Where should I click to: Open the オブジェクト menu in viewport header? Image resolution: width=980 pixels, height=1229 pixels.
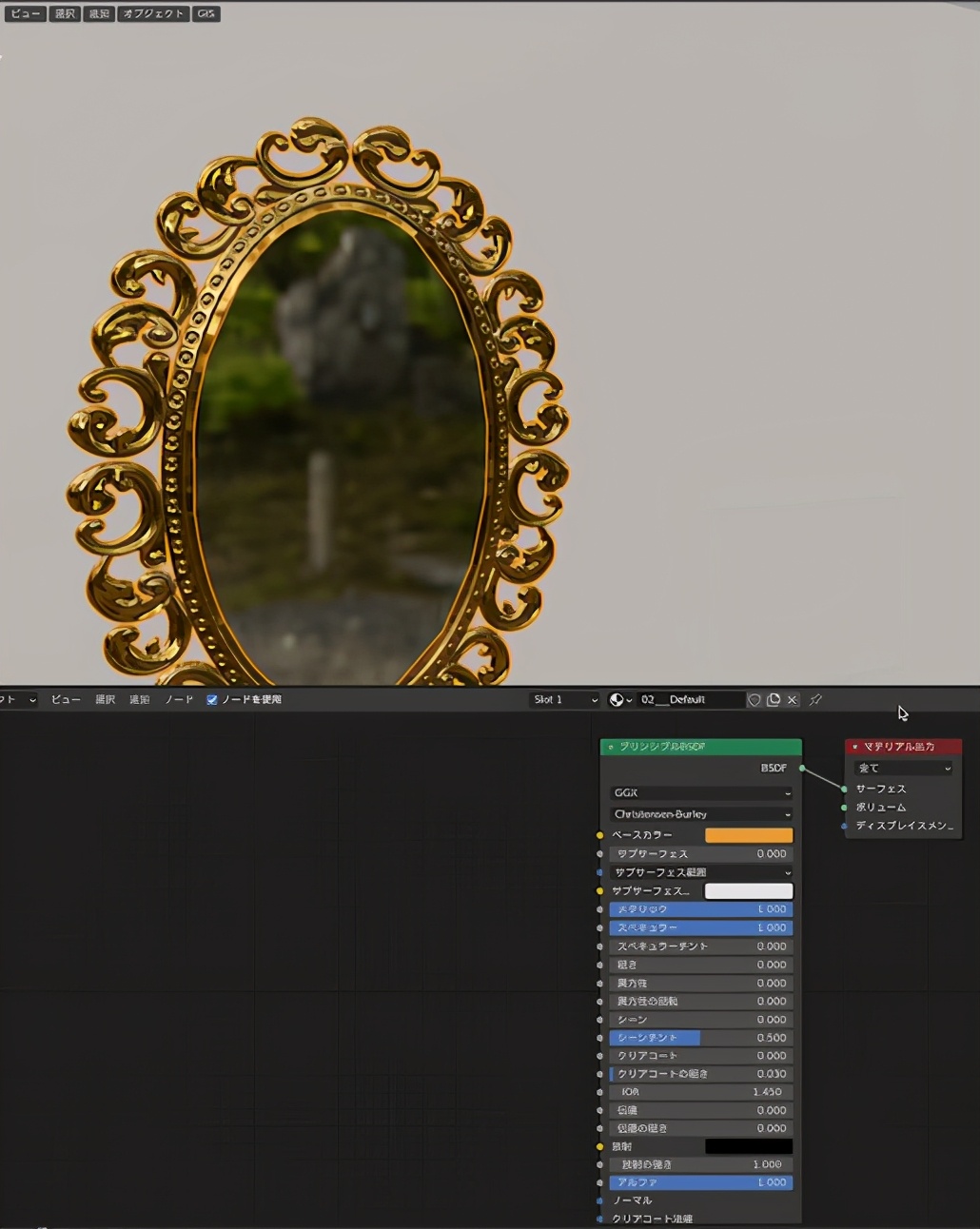(152, 14)
